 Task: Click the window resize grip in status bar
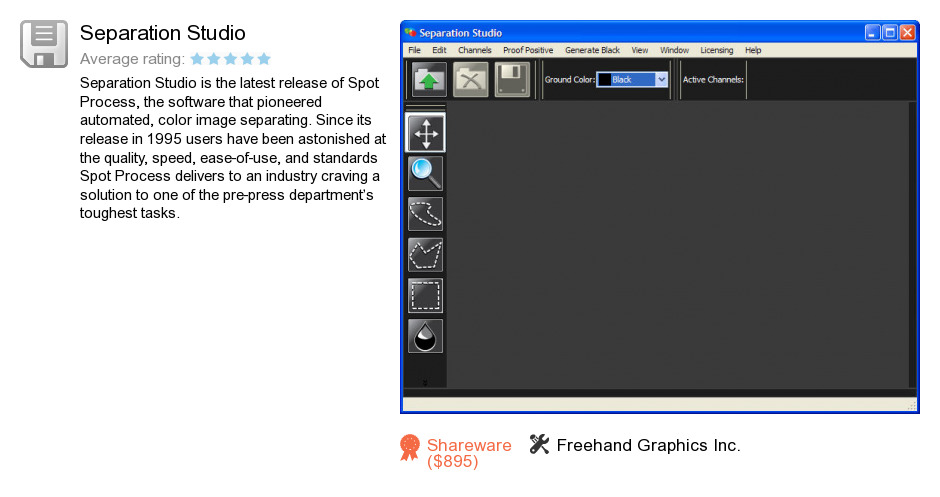click(912, 406)
